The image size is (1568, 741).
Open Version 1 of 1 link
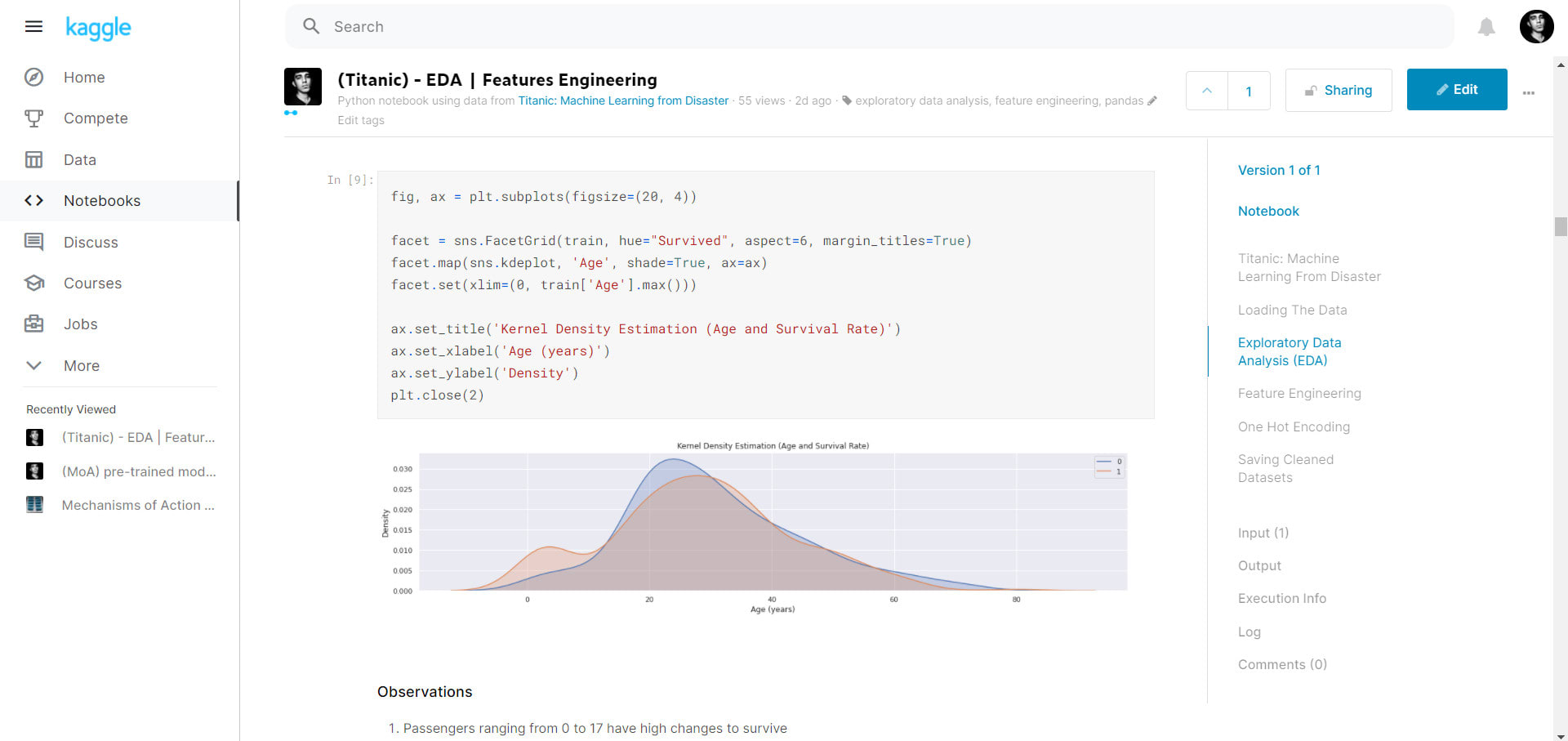(x=1278, y=171)
